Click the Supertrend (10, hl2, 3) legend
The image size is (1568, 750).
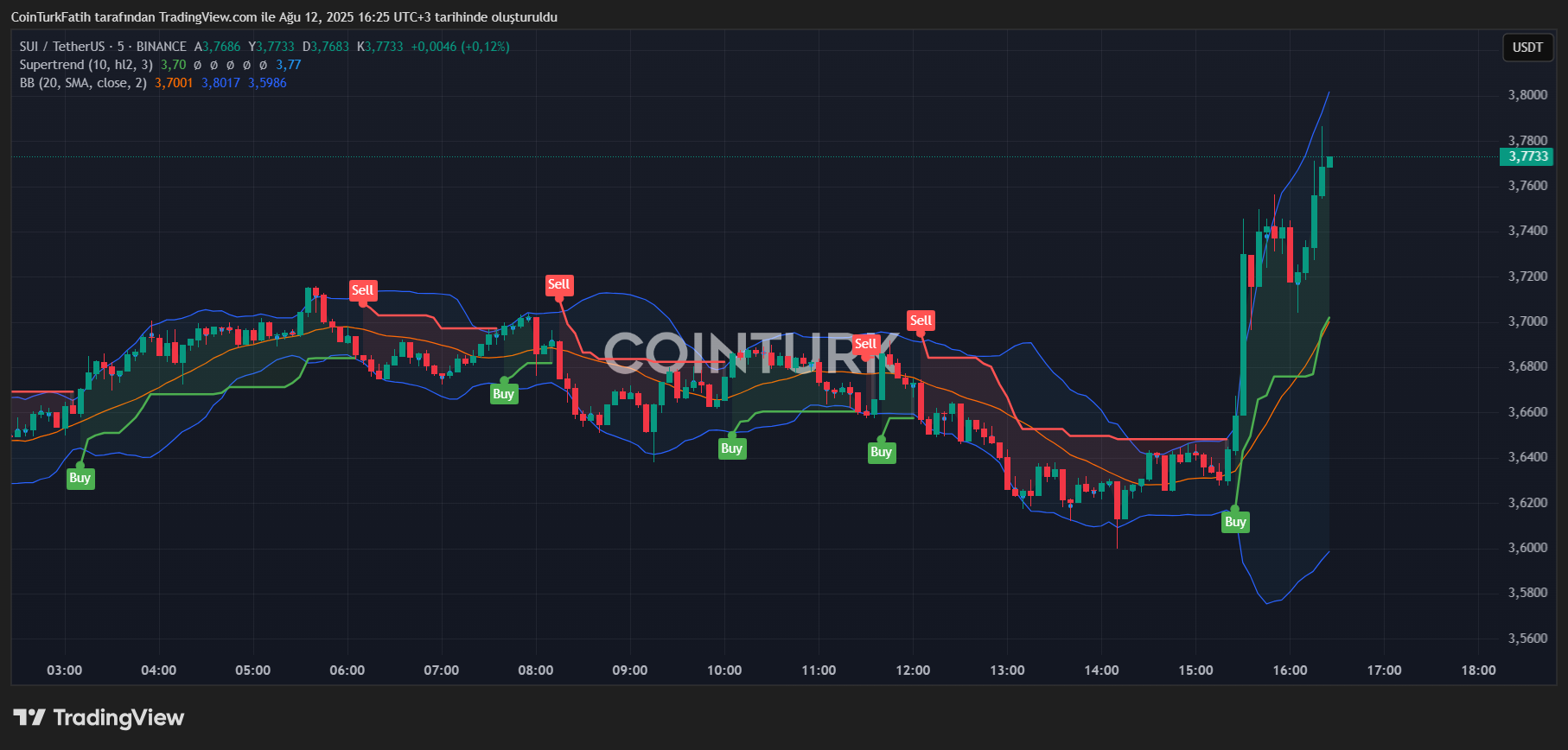pyautogui.click(x=86, y=65)
